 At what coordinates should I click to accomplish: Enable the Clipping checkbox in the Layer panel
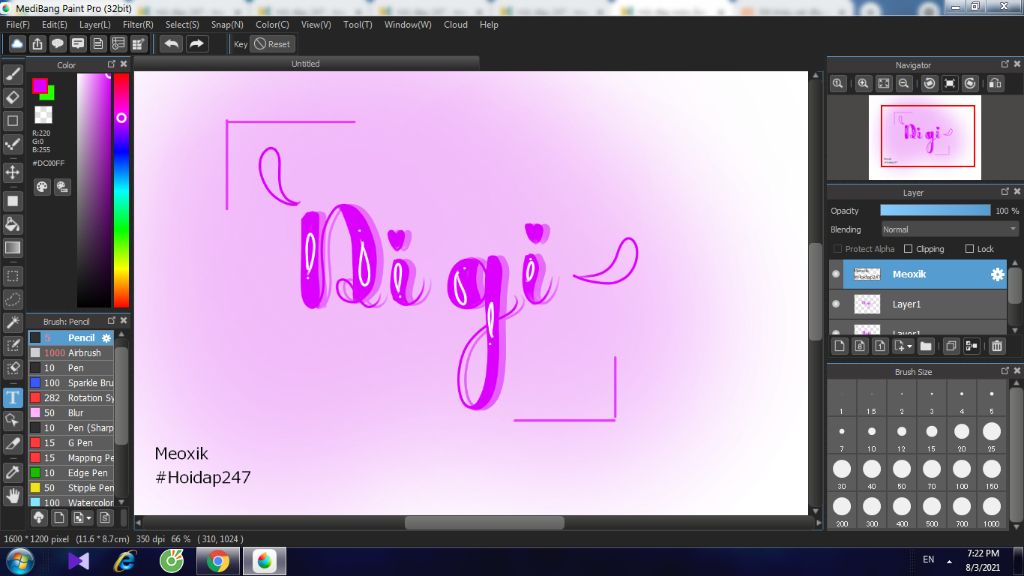click(x=908, y=249)
